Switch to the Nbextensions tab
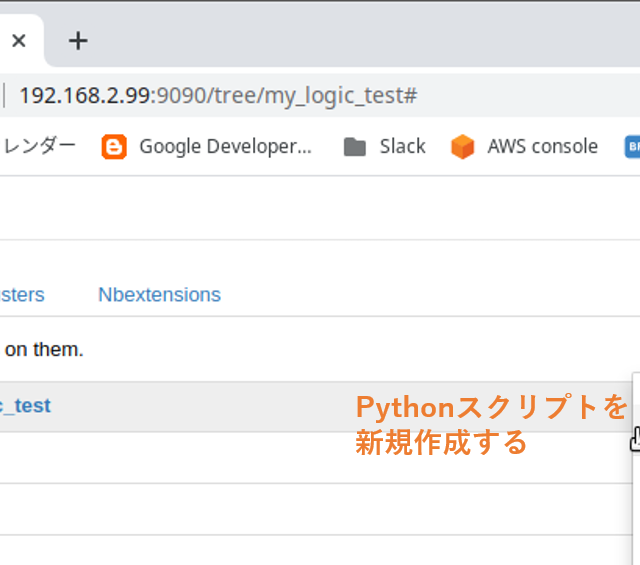 coord(159,295)
